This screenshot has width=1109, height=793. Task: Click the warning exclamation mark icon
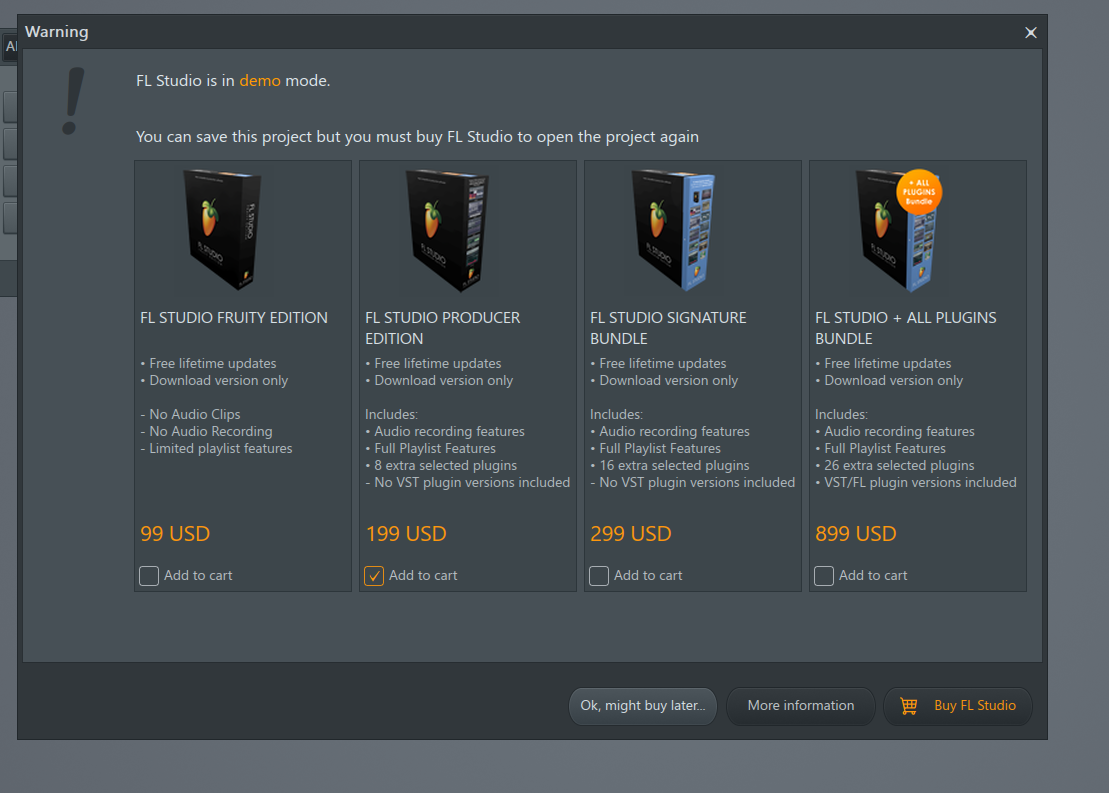[72, 101]
